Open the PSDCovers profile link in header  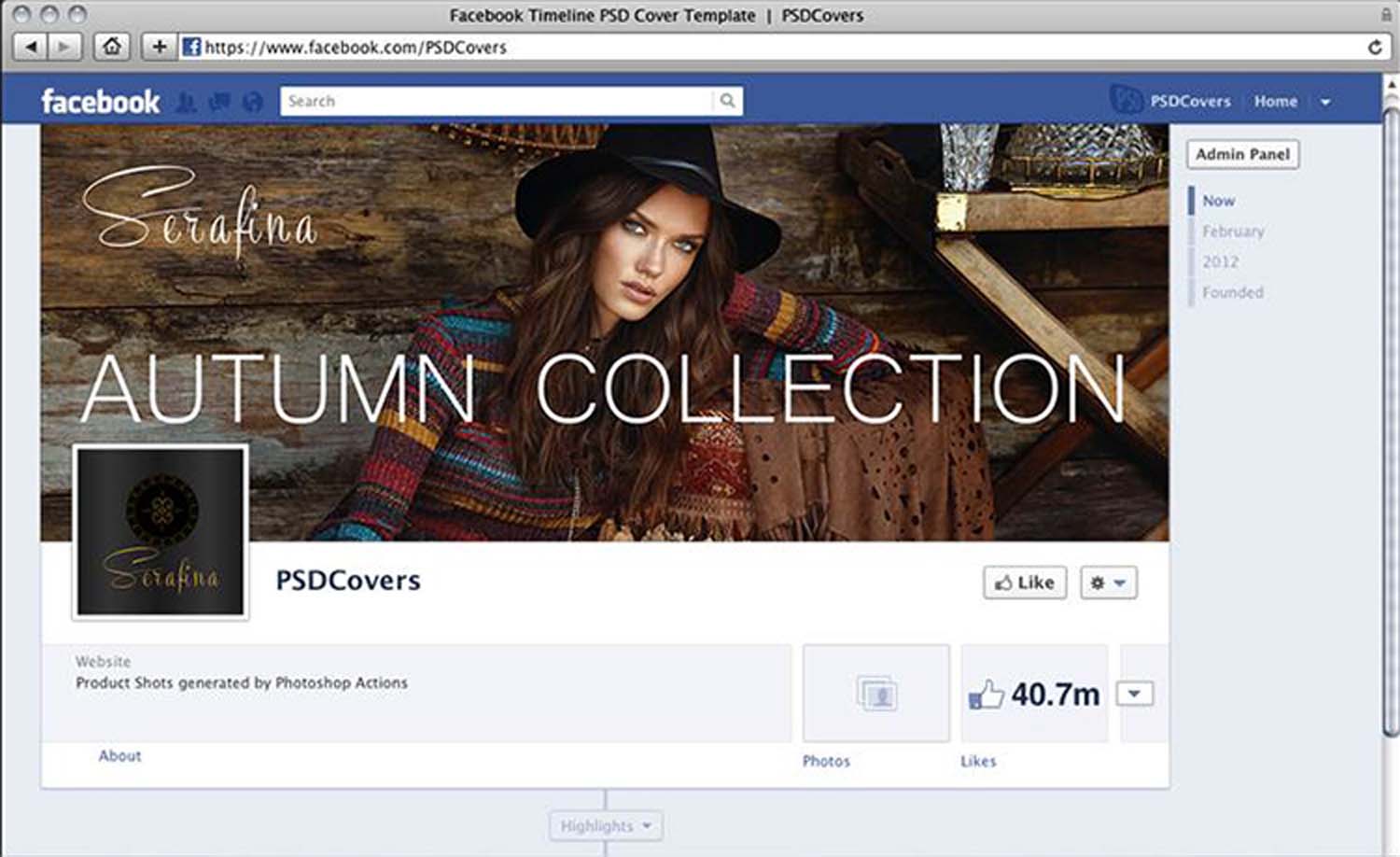1190,101
